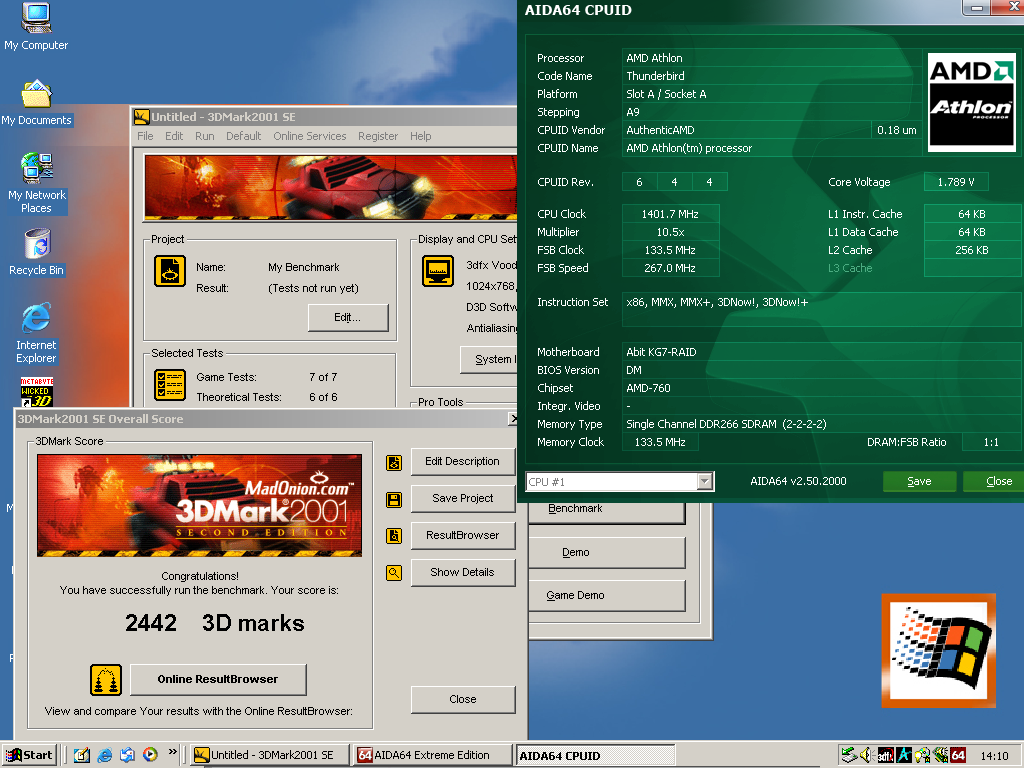This screenshot has height=768, width=1024.
Task: Click Save in the AIDA64 CPUID window
Action: [x=920, y=481]
